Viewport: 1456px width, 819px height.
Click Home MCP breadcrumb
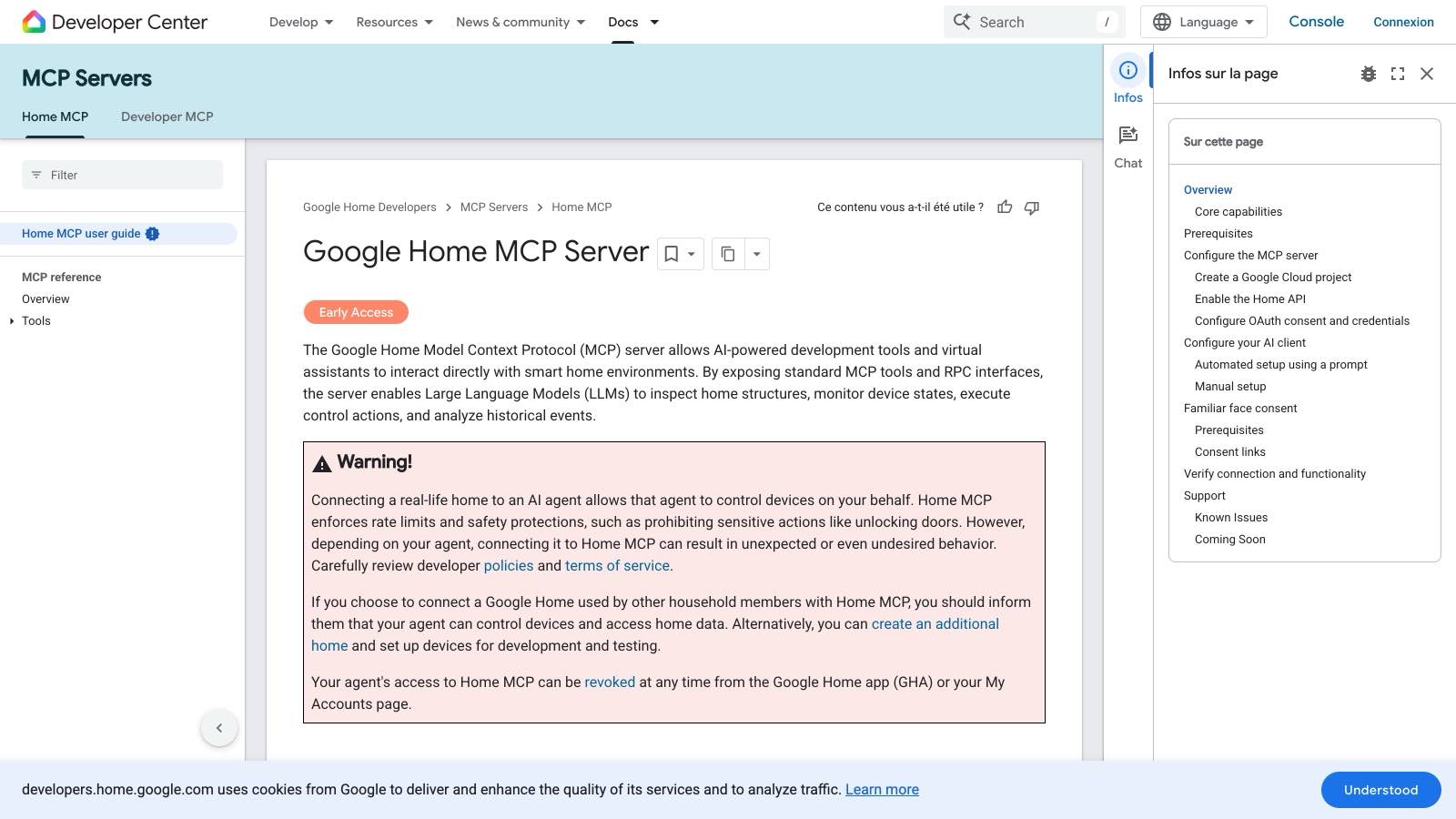click(581, 207)
